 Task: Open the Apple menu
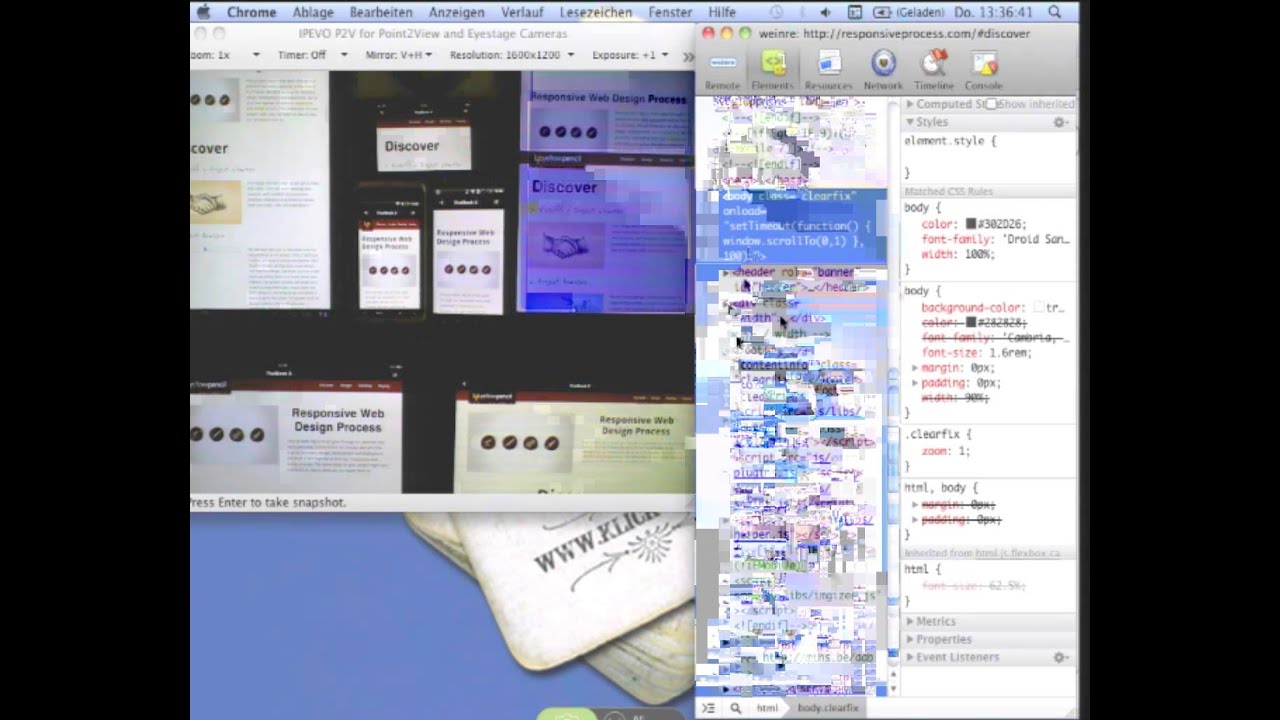[x=204, y=12]
